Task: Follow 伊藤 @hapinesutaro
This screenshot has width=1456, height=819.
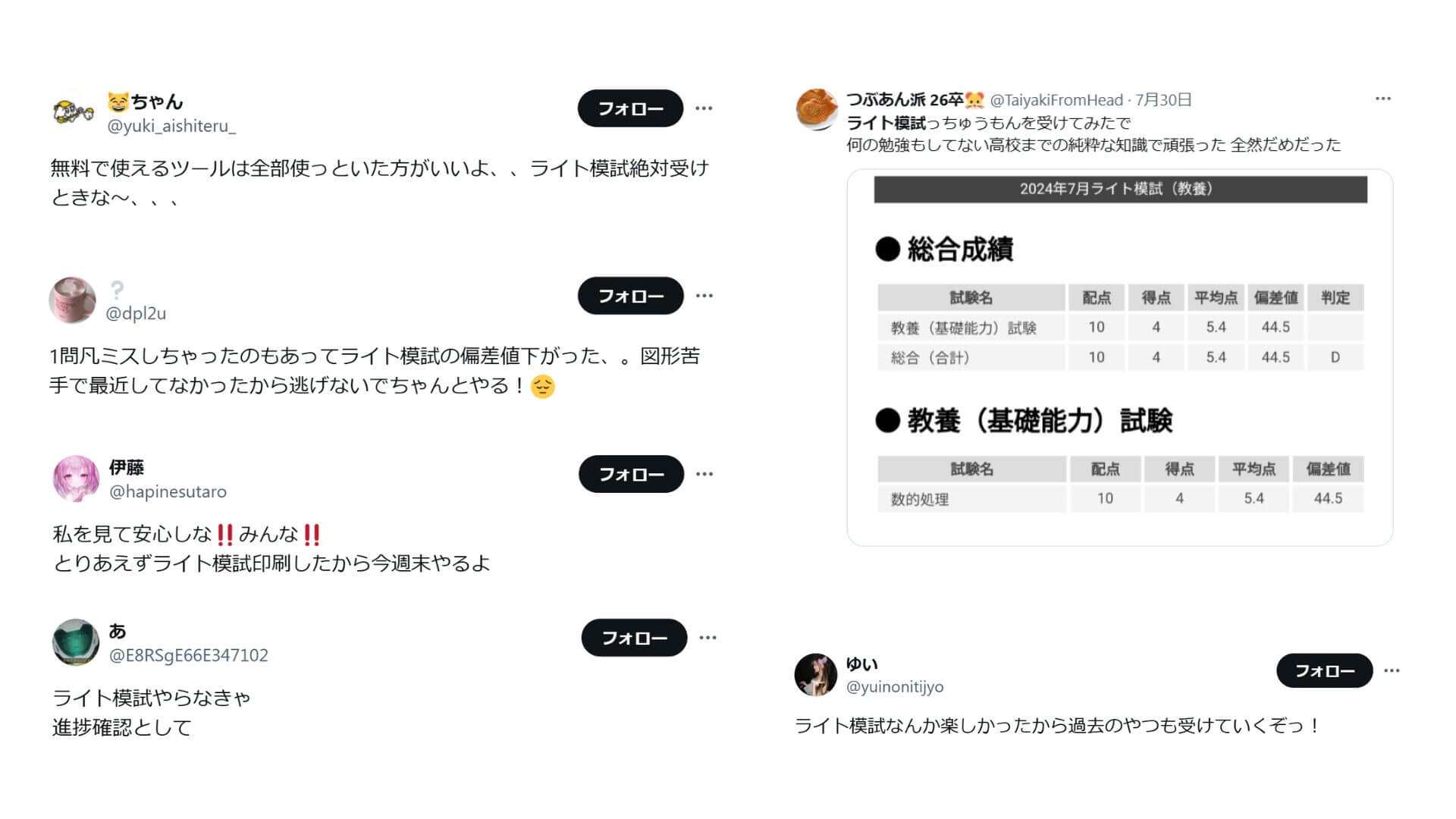Action: pyautogui.click(x=631, y=474)
